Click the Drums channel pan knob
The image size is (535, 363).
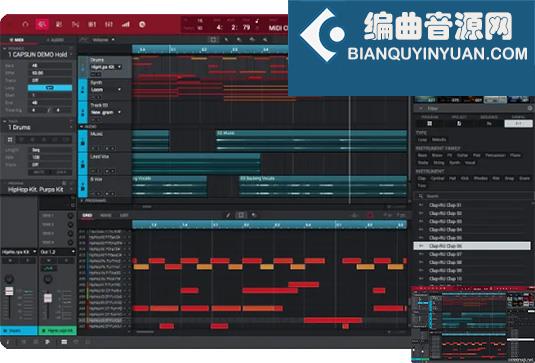click(x=9, y=279)
